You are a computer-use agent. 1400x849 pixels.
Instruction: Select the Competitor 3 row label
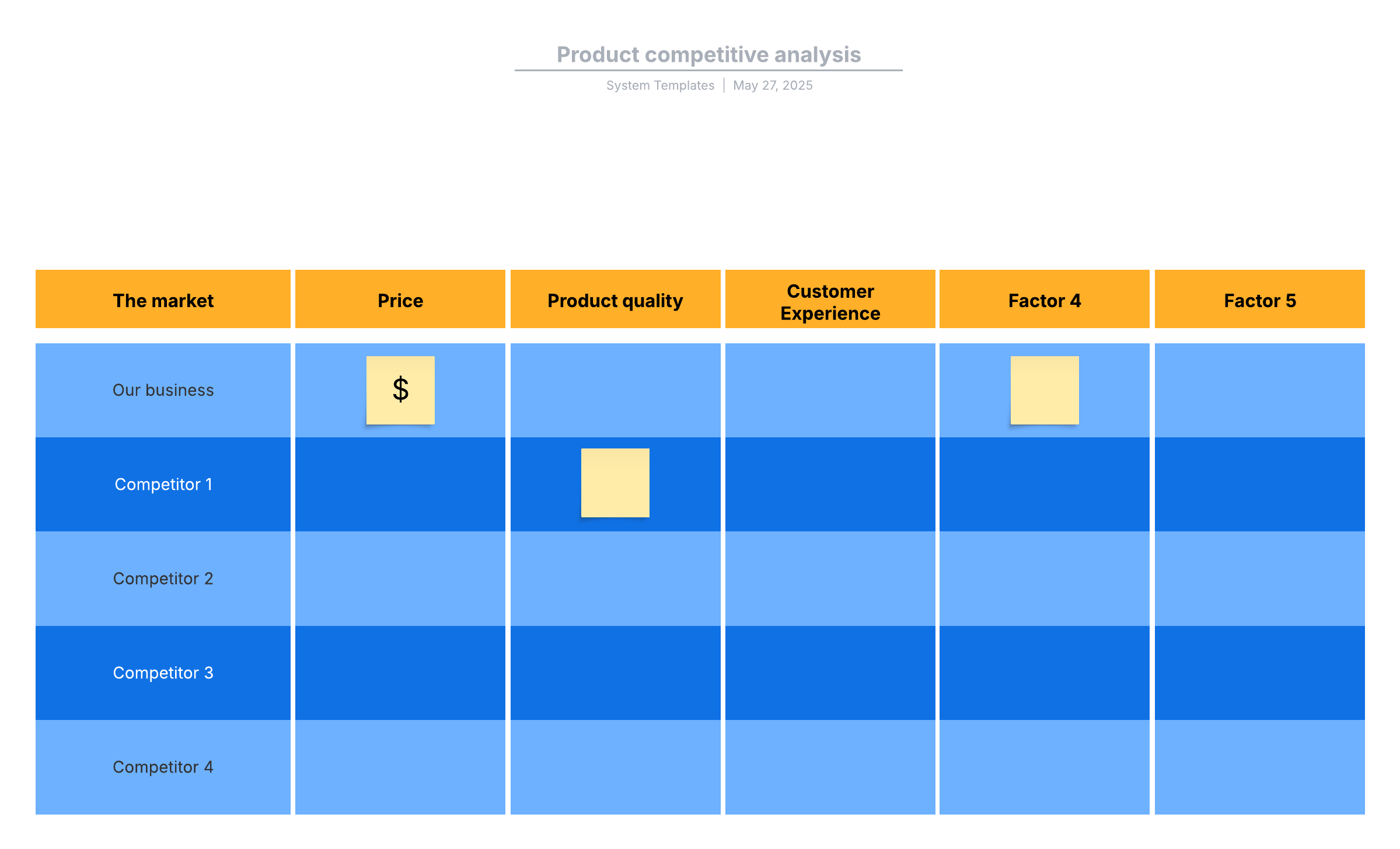coord(163,673)
